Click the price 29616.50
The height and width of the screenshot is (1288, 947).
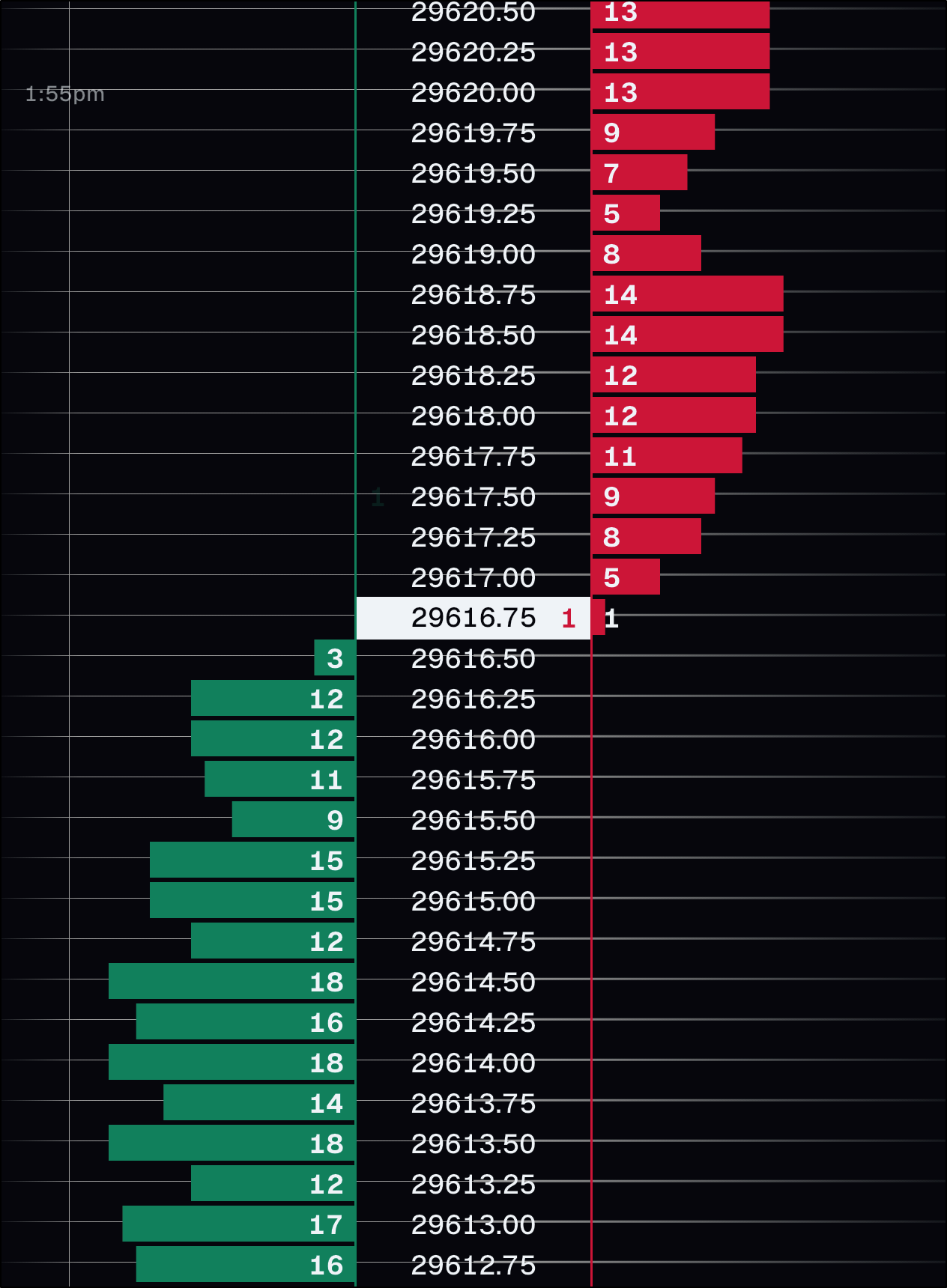coord(473,658)
